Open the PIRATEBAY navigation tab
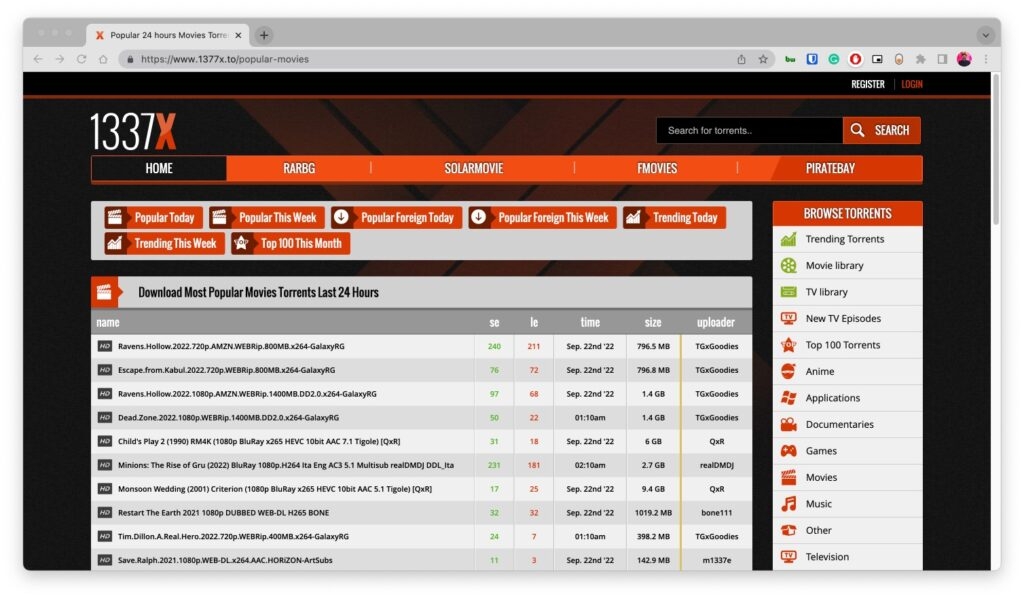1024x599 pixels. pyautogui.click(x=830, y=168)
